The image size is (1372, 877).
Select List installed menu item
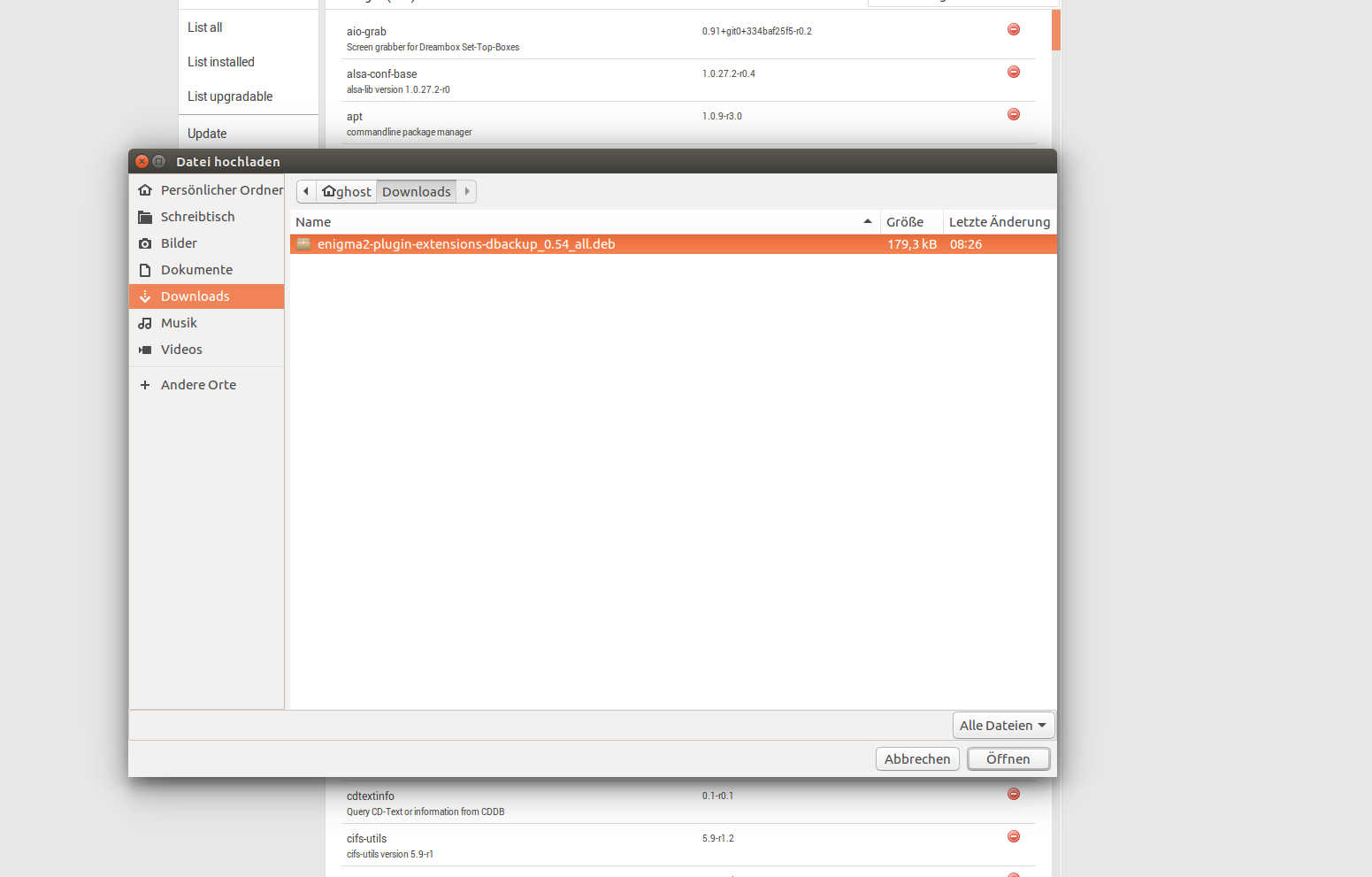[221, 62]
